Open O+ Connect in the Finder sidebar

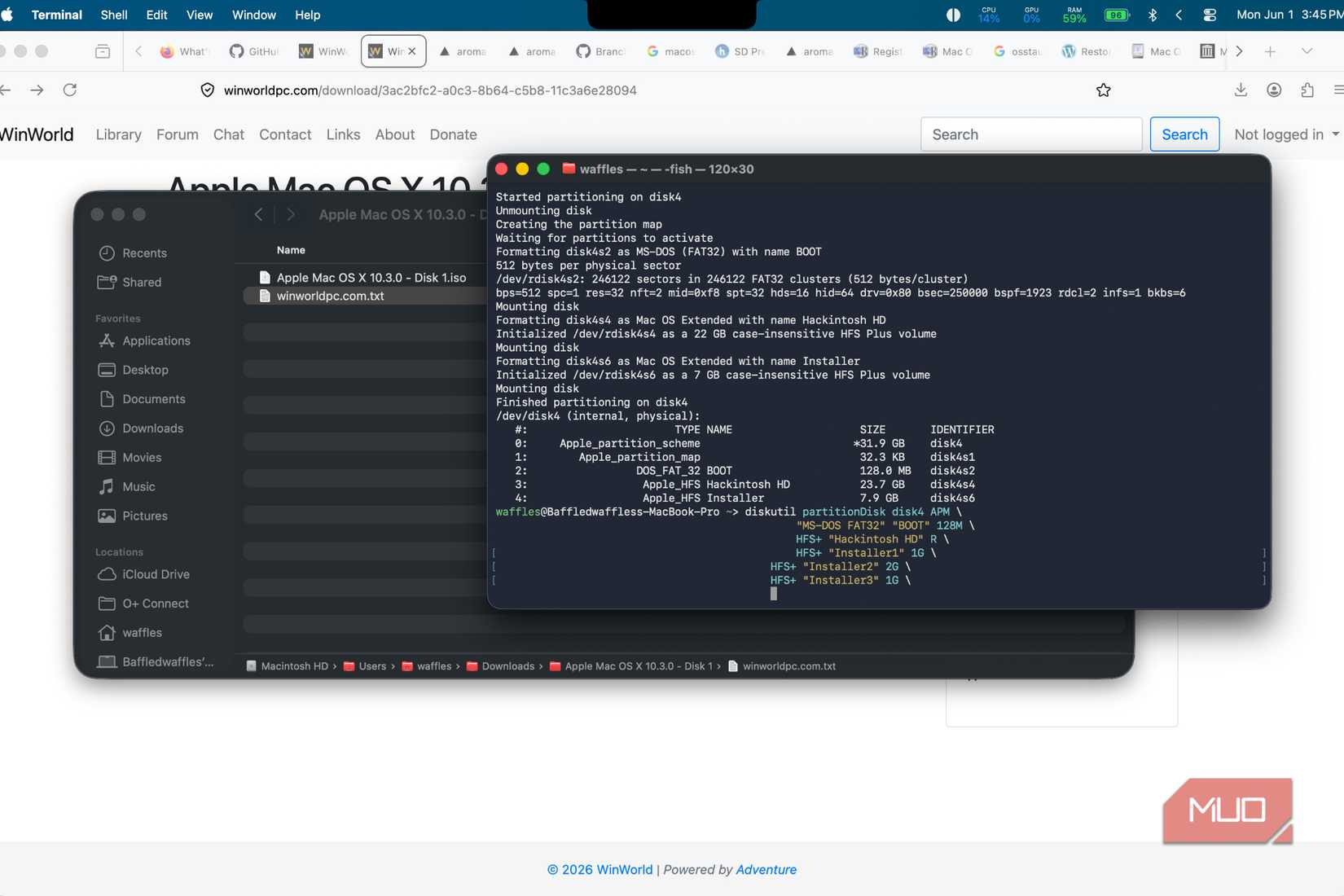(156, 604)
